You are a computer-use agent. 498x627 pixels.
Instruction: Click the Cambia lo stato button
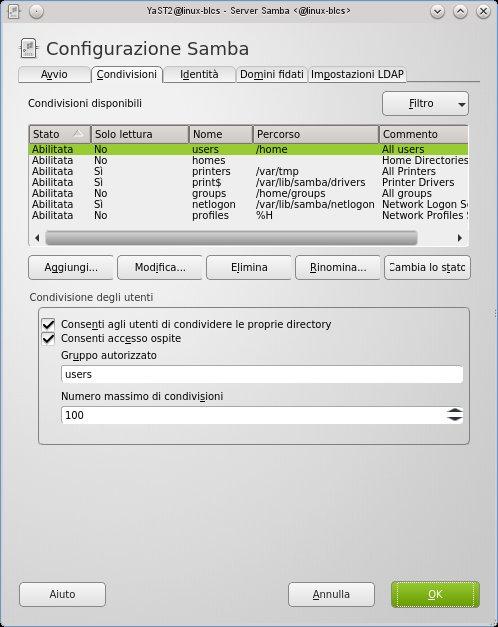tap(427, 268)
